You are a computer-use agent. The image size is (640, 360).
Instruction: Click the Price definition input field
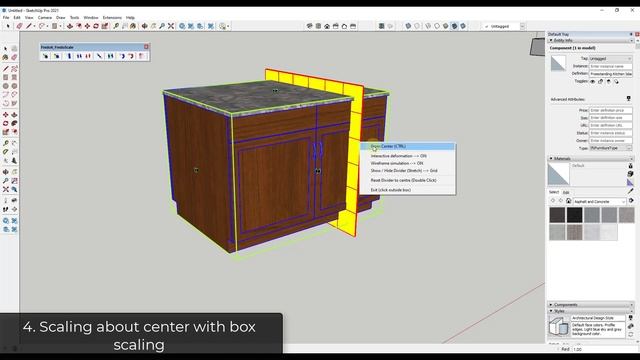pos(611,110)
